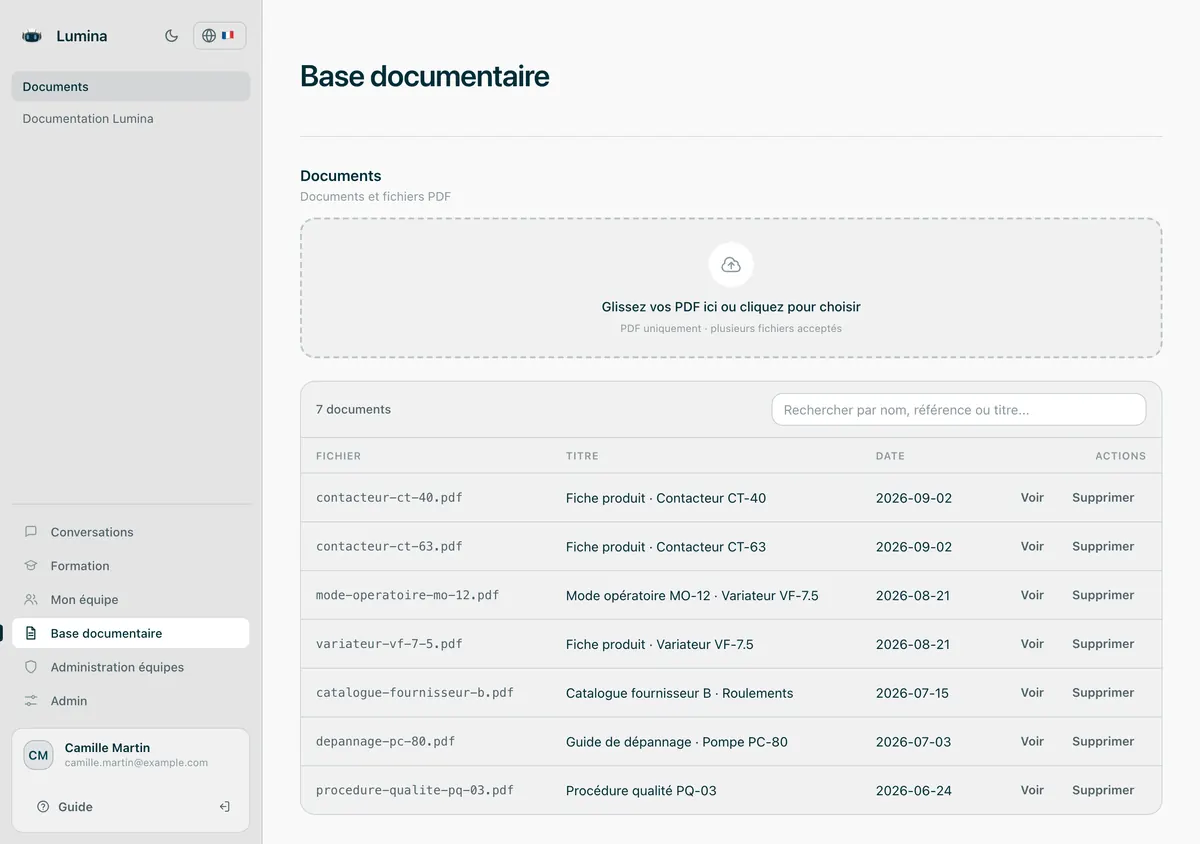Click title Fiche produit · Contacteur CT-63
The height and width of the screenshot is (844, 1200).
(x=666, y=547)
